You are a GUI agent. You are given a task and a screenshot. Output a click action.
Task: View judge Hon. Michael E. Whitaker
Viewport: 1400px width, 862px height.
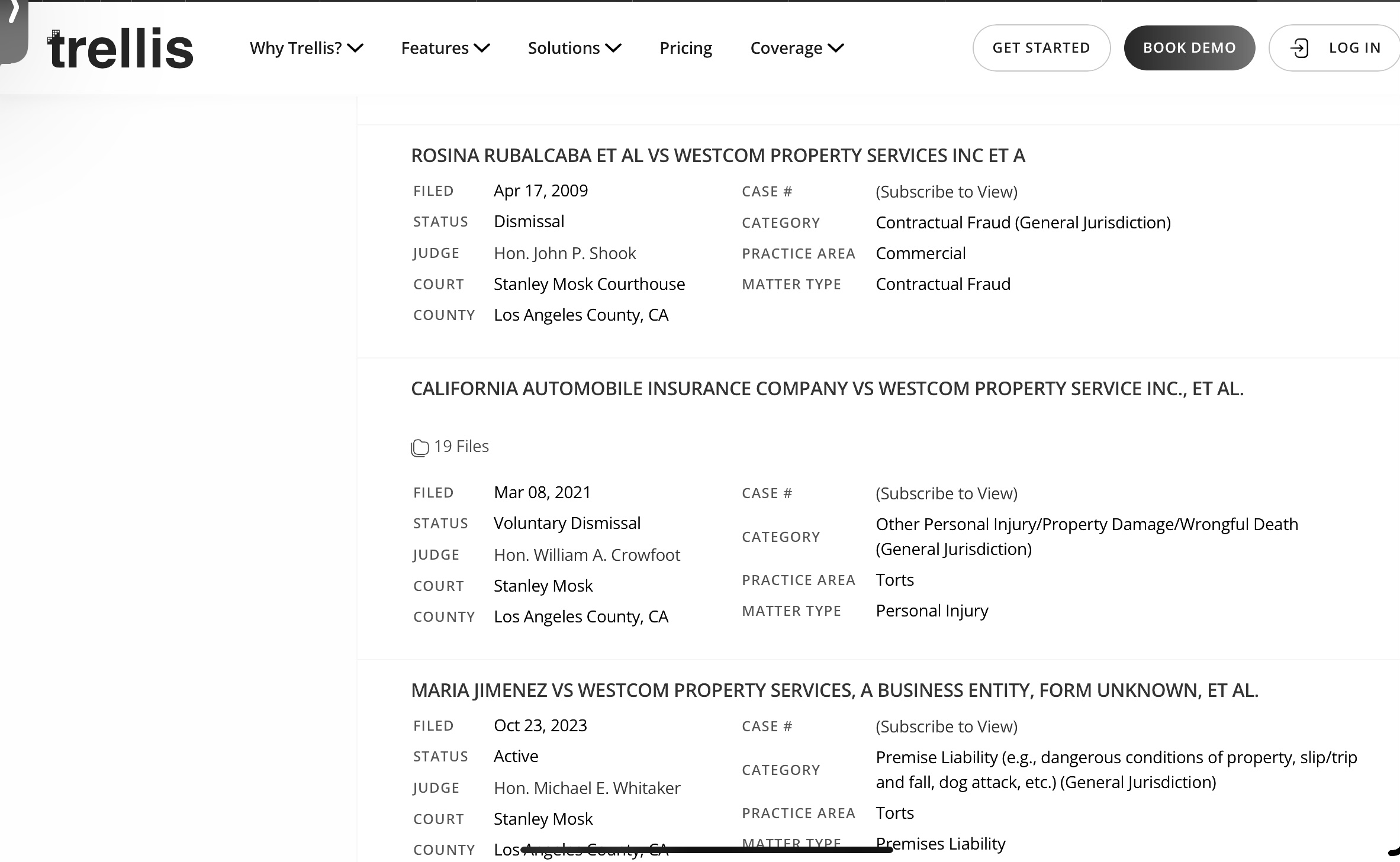(x=587, y=788)
